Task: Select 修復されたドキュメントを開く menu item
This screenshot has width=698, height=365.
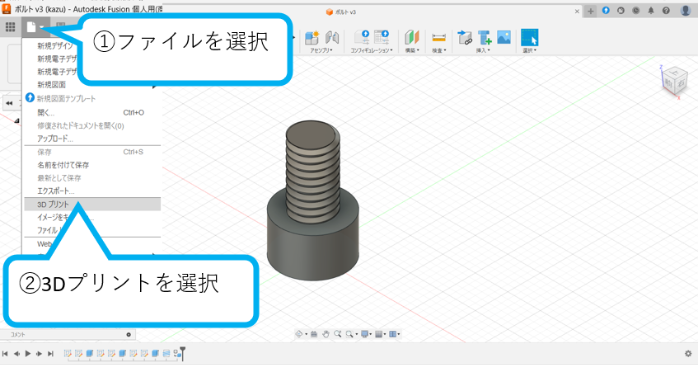Action: pyautogui.click(x=81, y=126)
